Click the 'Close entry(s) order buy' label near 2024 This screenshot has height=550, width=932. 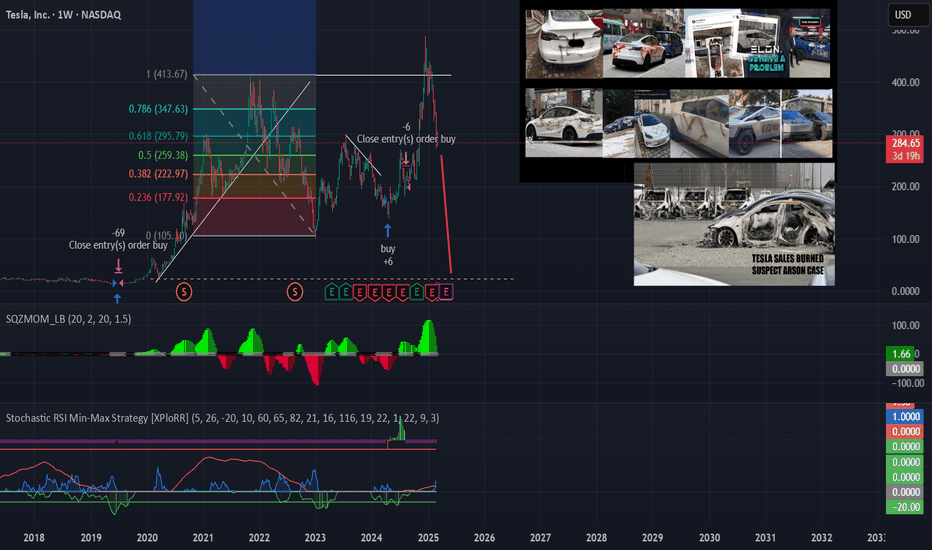pyautogui.click(x=406, y=139)
